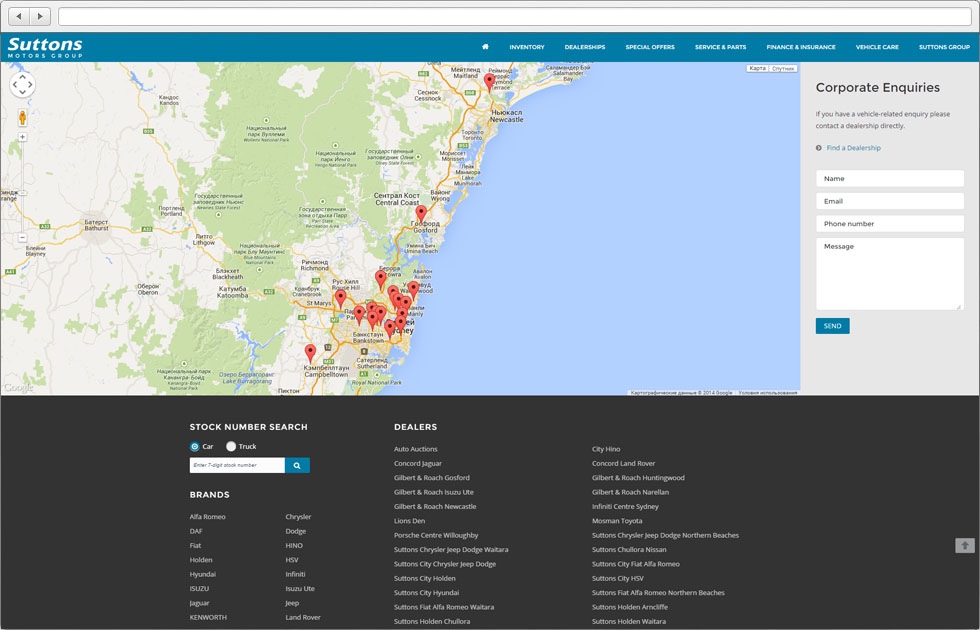Click the Send button

pyautogui.click(x=832, y=326)
